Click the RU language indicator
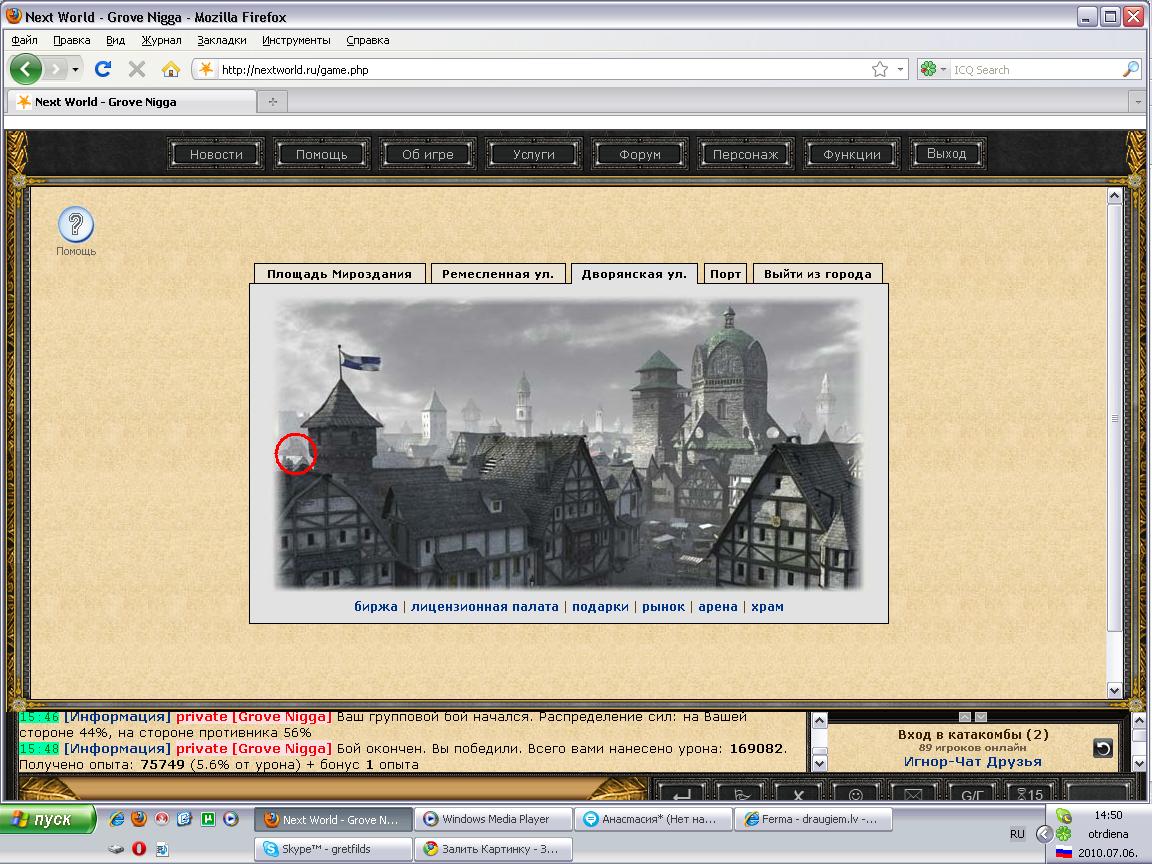This screenshot has height=864, width=1152. tap(1017, 834)
